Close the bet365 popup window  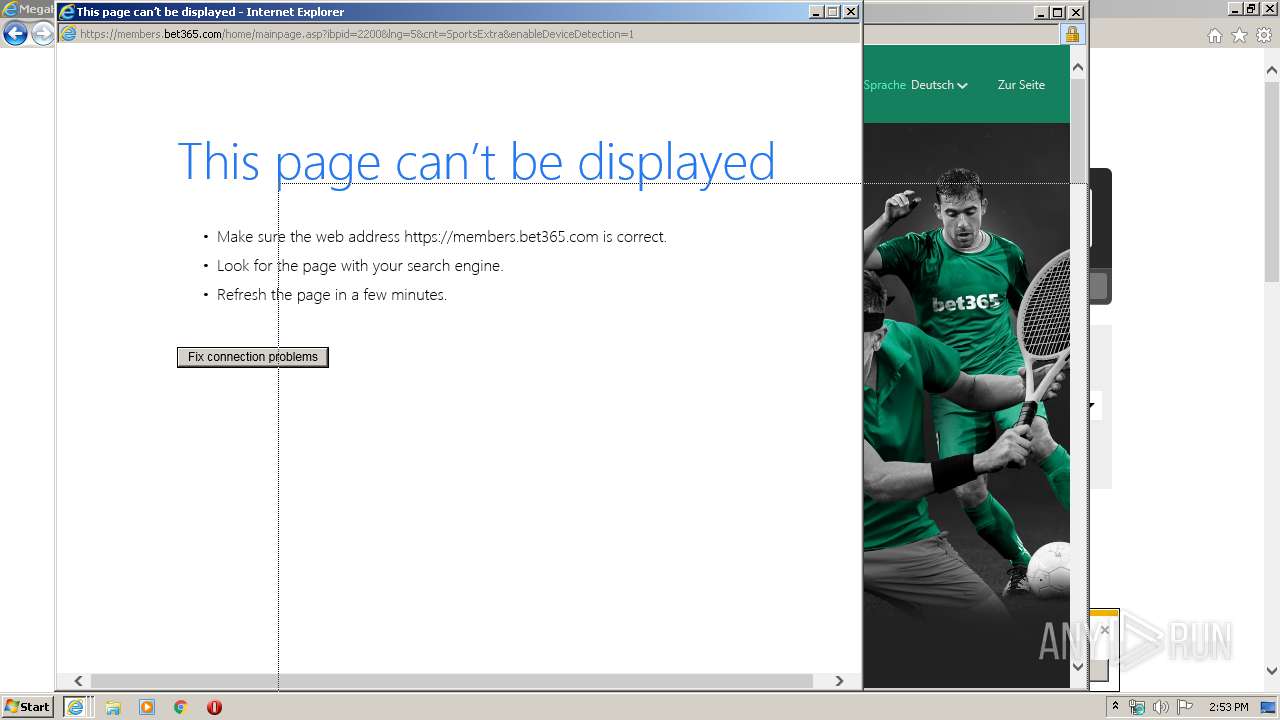tap(1076, 13)
